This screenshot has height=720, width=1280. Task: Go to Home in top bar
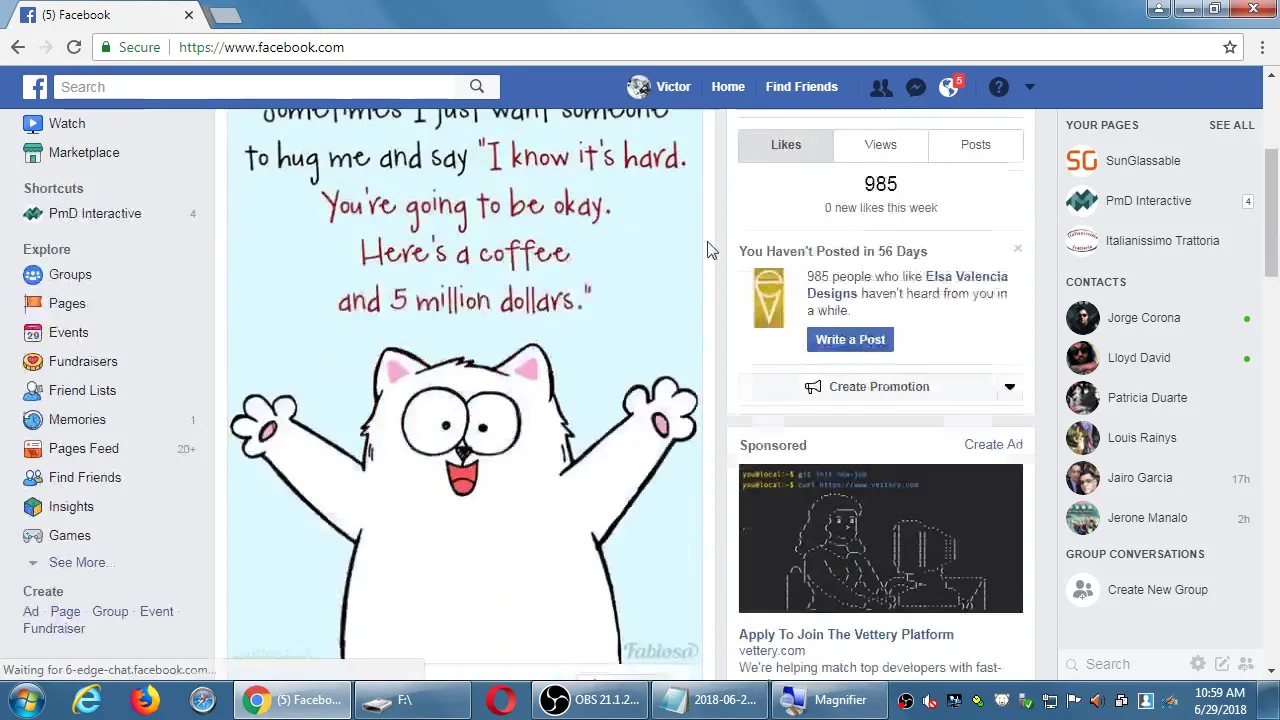[728, 87]
